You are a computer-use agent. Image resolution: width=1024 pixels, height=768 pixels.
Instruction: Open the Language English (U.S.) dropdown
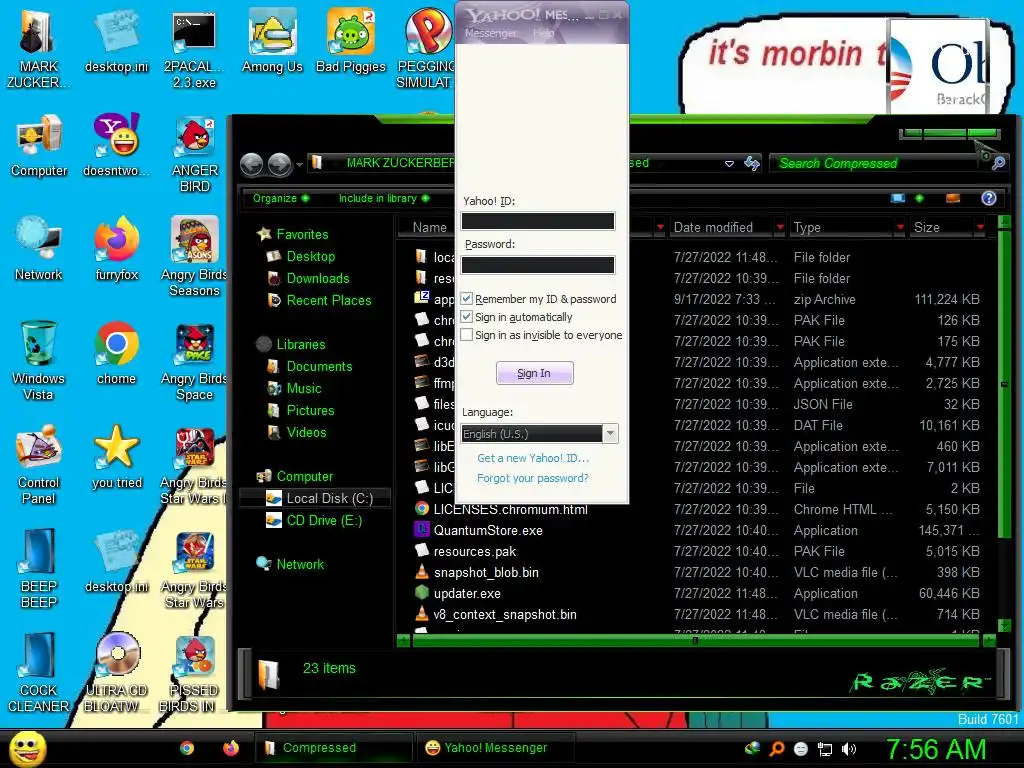click(x=539, y=434)
